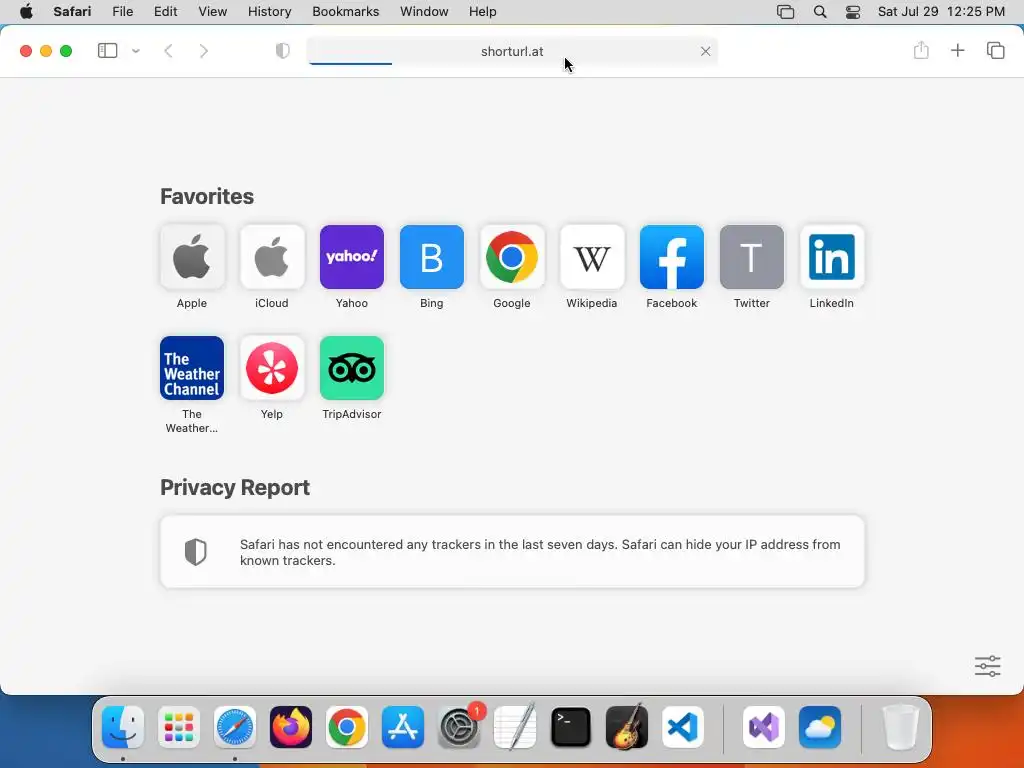Open the File menu
Image resolution: width=1024 pixels, height=768 pixels.
point(123,12)
